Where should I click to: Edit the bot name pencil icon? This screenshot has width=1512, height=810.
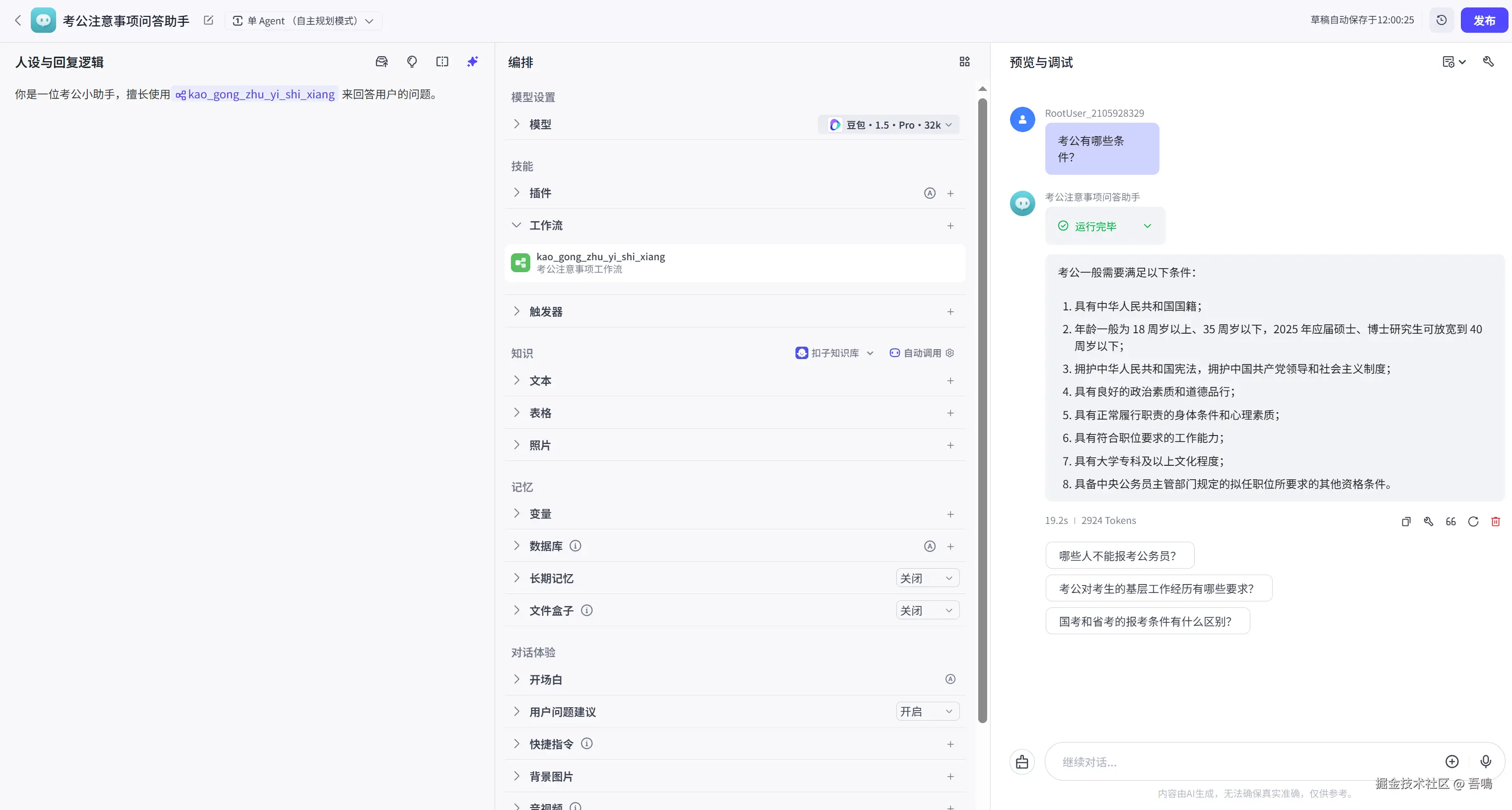tap(209, 20)
